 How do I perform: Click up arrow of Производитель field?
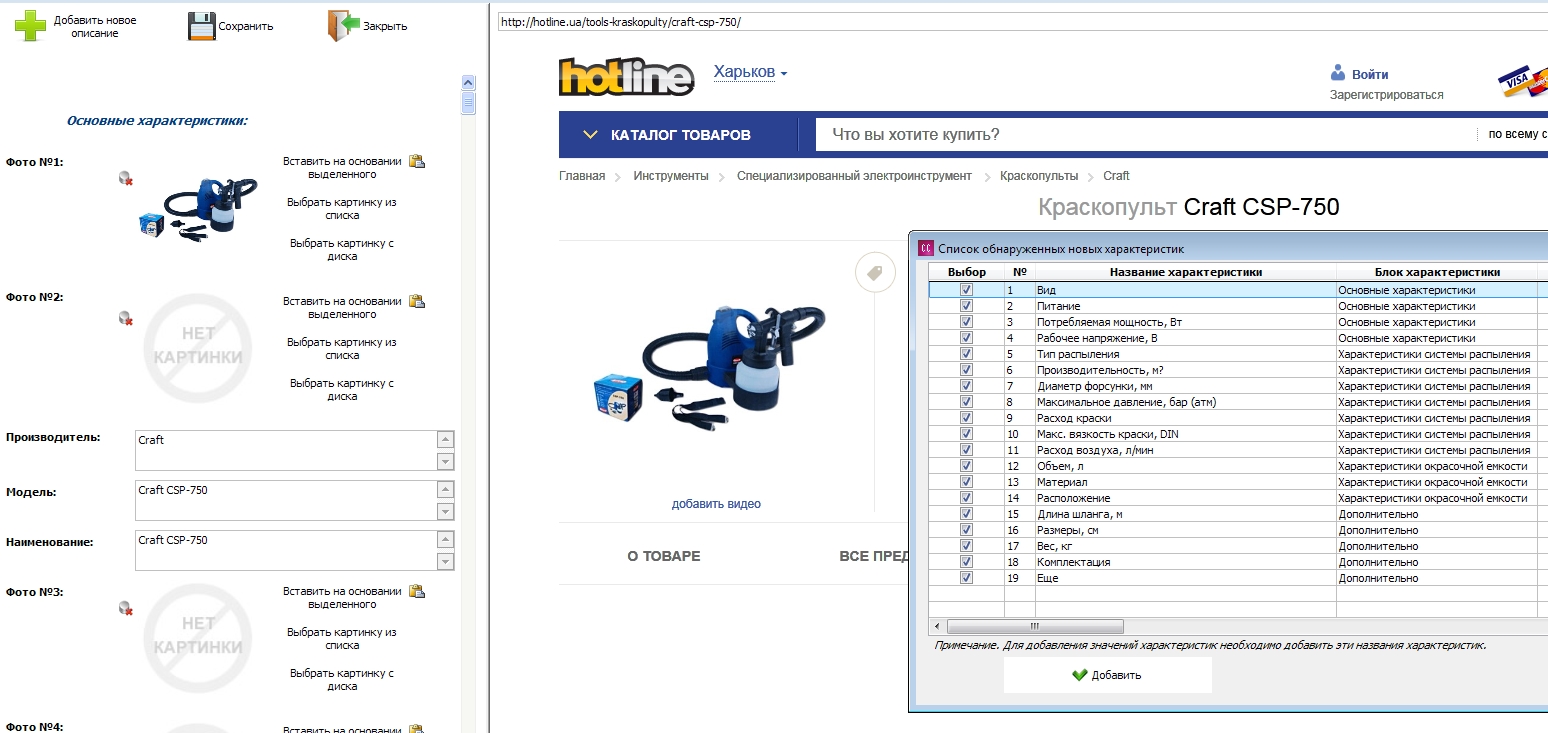tap(446, 440)
